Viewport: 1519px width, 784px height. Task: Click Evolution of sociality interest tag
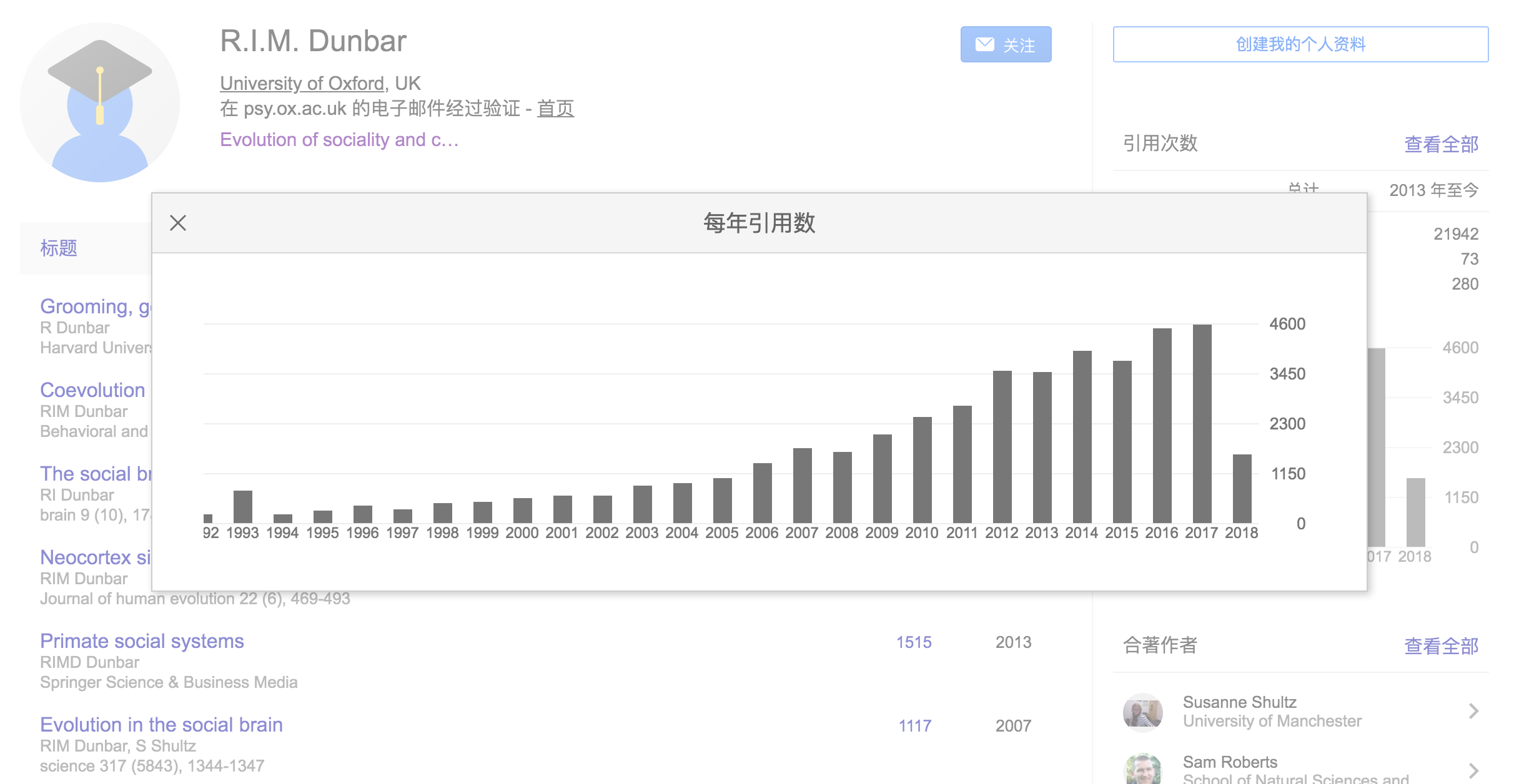point(339,140)
